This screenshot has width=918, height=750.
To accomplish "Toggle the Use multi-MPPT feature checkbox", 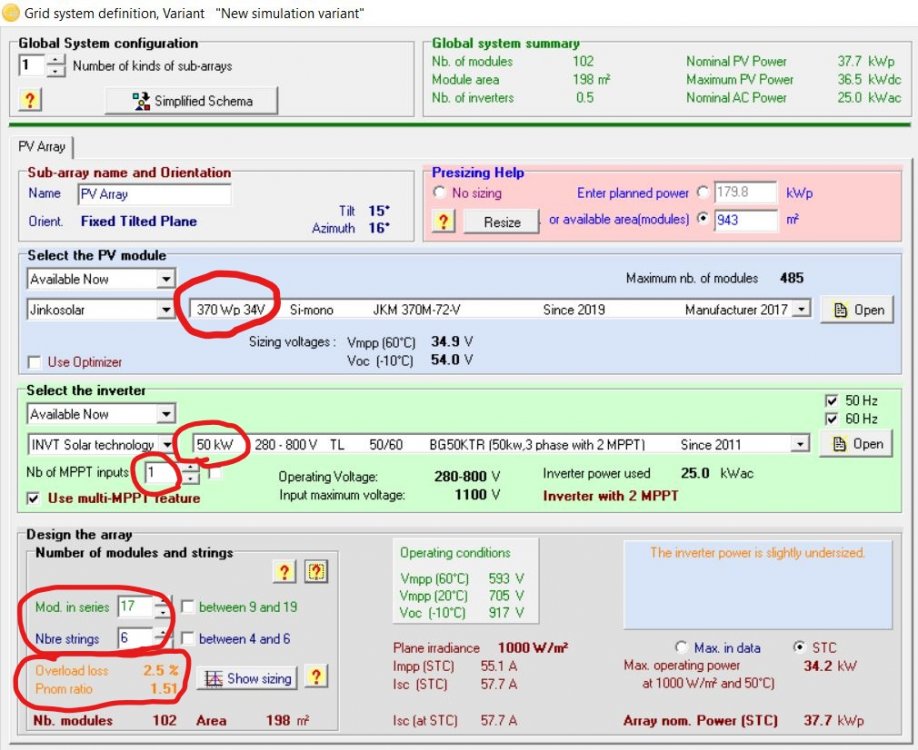I will coord(35,498).
